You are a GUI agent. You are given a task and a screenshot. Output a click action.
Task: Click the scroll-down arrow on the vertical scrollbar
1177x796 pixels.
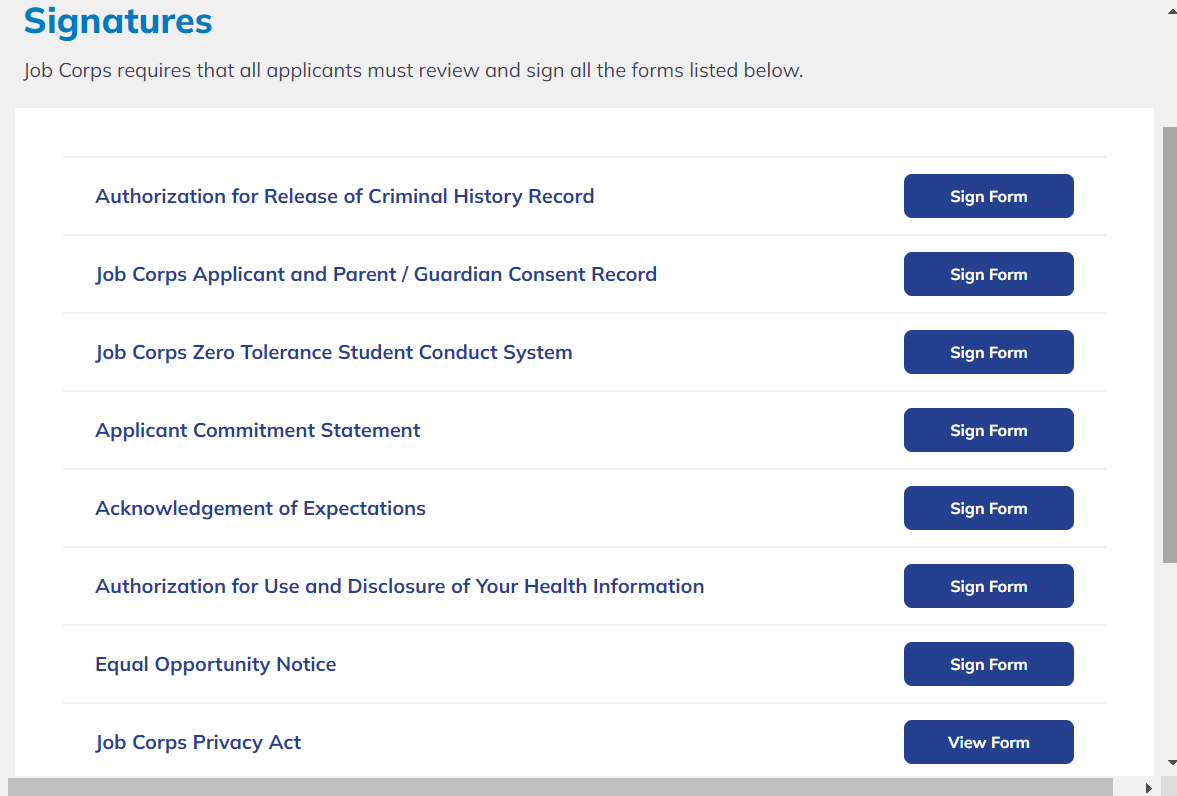[x=1170, y=763]
